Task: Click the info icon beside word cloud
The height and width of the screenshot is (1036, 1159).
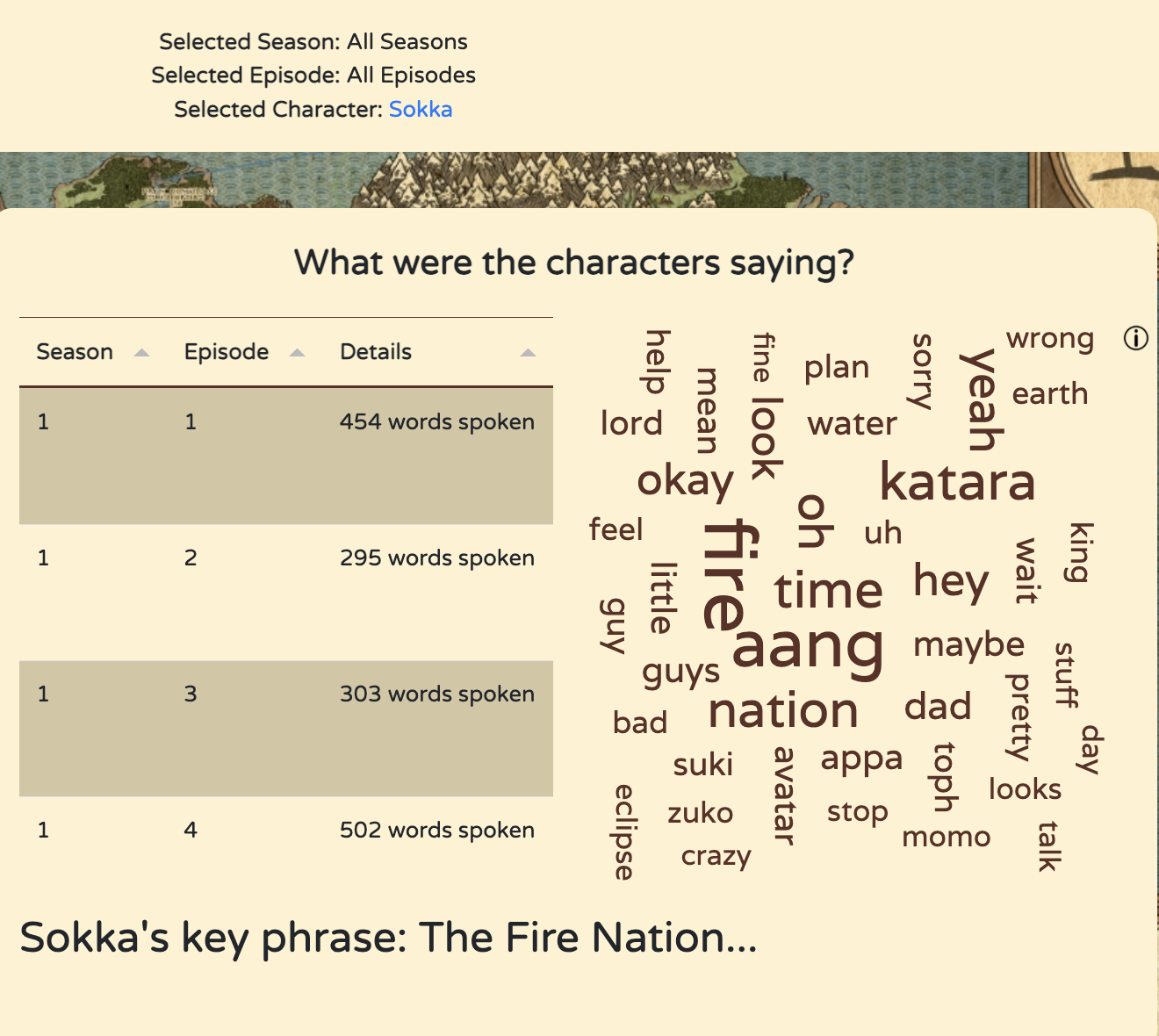Action: click(x=1135, y=338)
